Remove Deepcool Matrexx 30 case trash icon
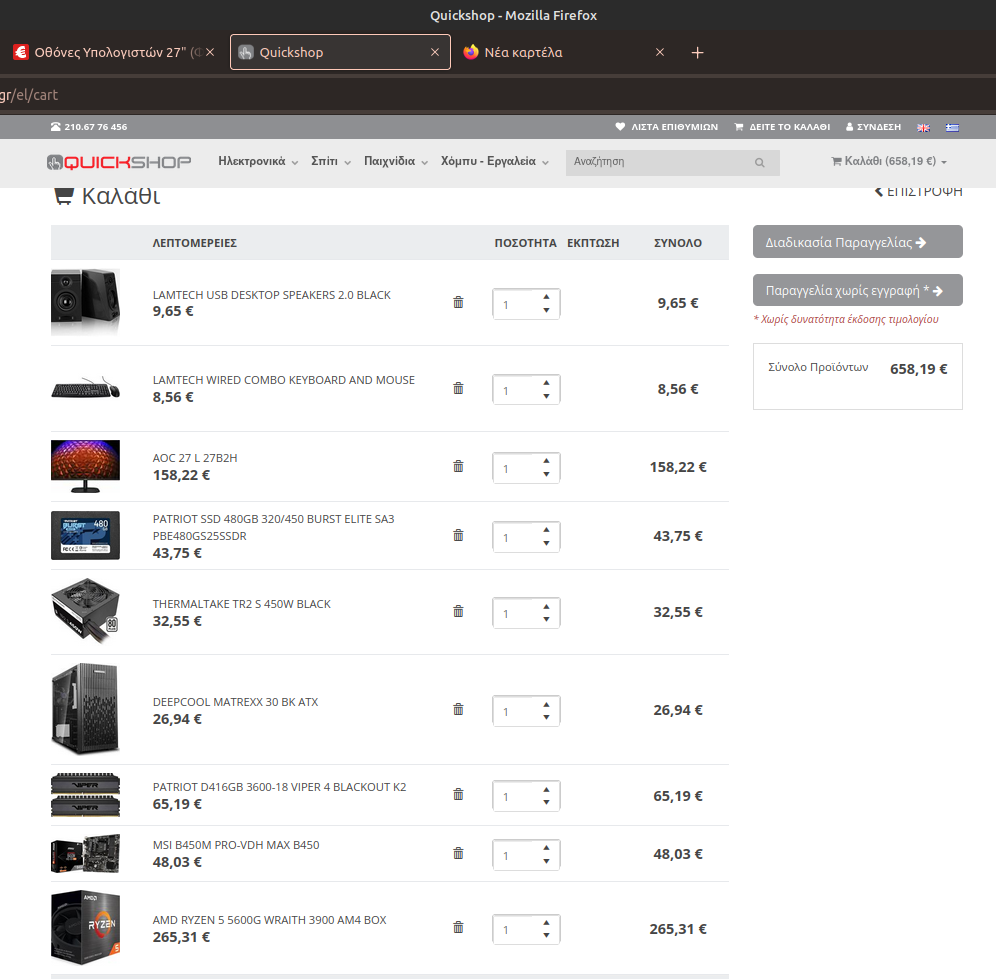The width and height of the screenshot is (996, 979). point(458,709)
